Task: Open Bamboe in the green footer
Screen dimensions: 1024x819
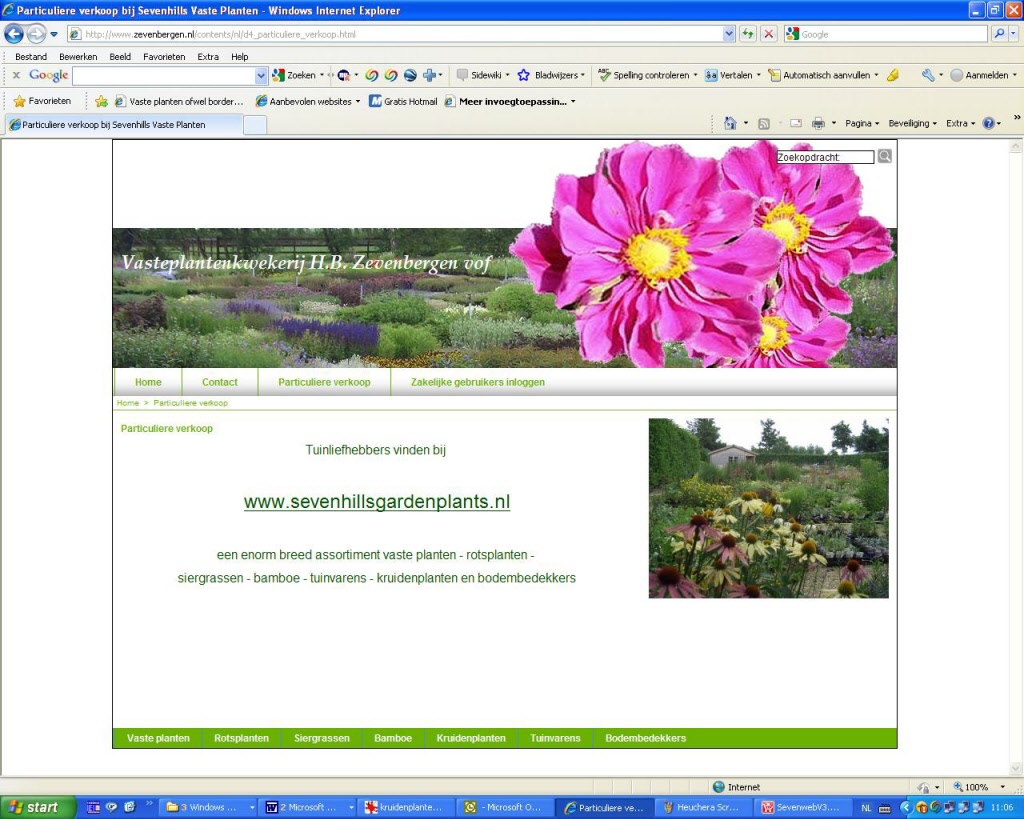Action: click(393, 738)
